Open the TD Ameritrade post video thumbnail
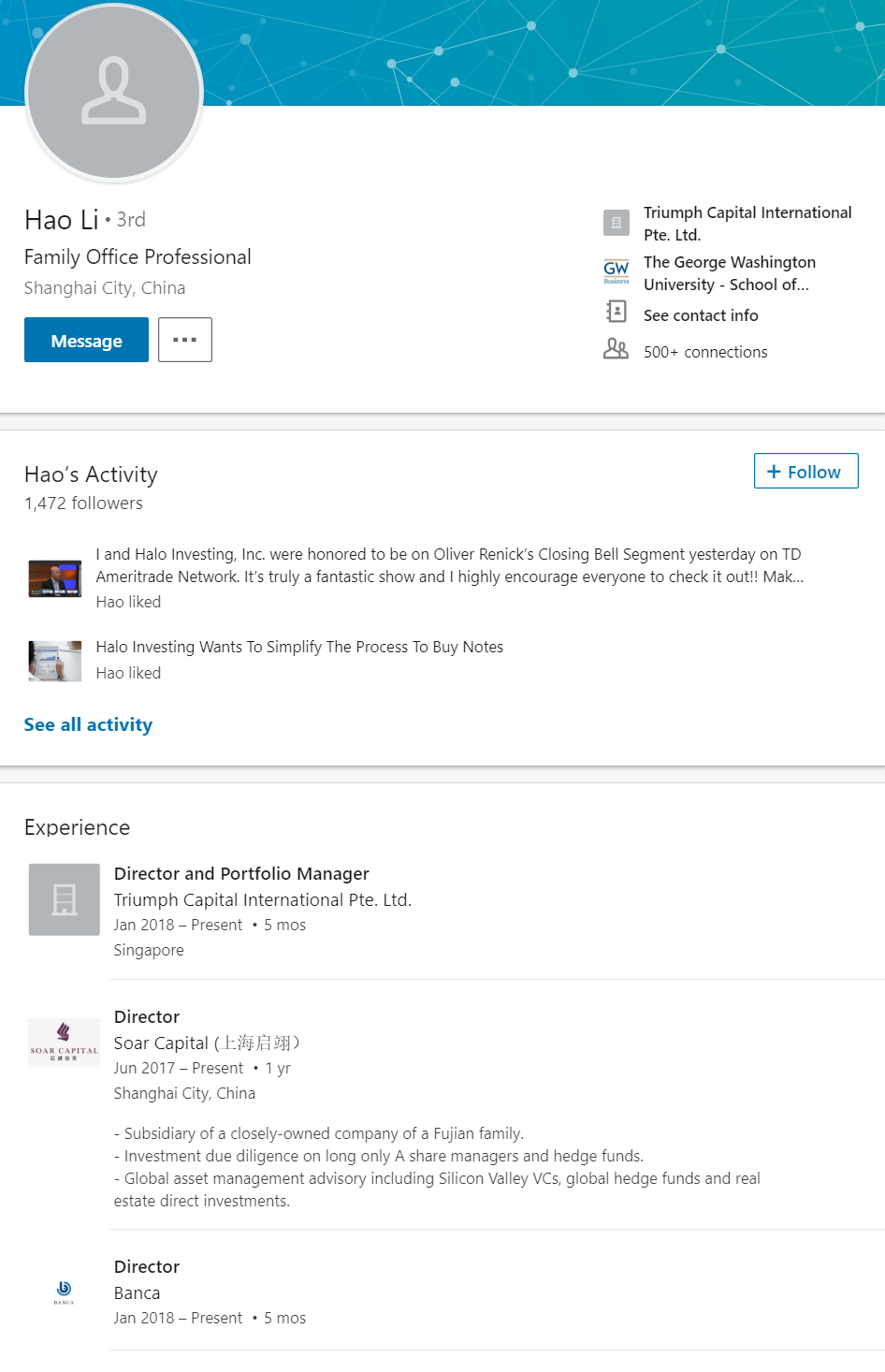The width and height of the screenshot is (885, 1372). tap(55, 577)
